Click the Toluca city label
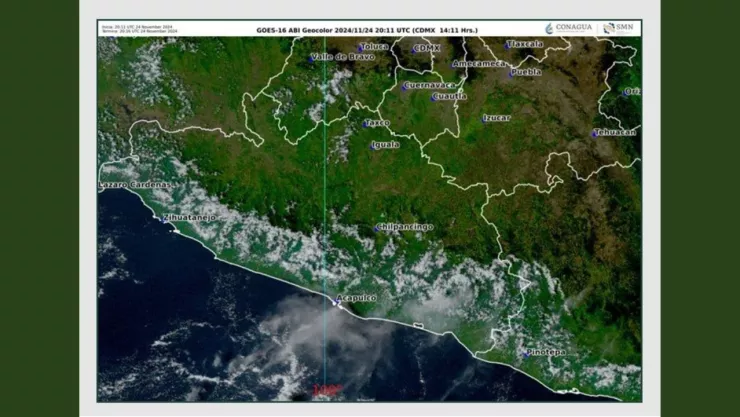 (x=374, y=46)
